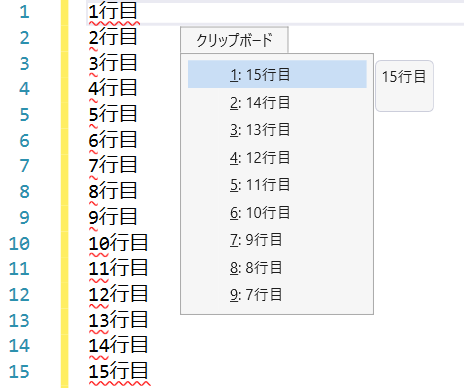Place cursor in editor text 7行目
Screen dimensions: 464x388
pos(113,165)
